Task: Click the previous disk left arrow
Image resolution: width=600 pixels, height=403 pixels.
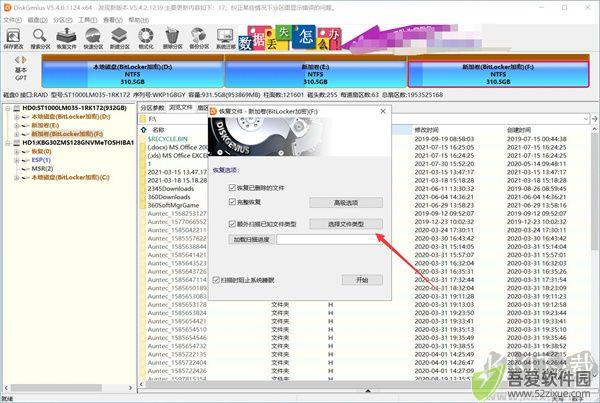Action: (17, 60)
